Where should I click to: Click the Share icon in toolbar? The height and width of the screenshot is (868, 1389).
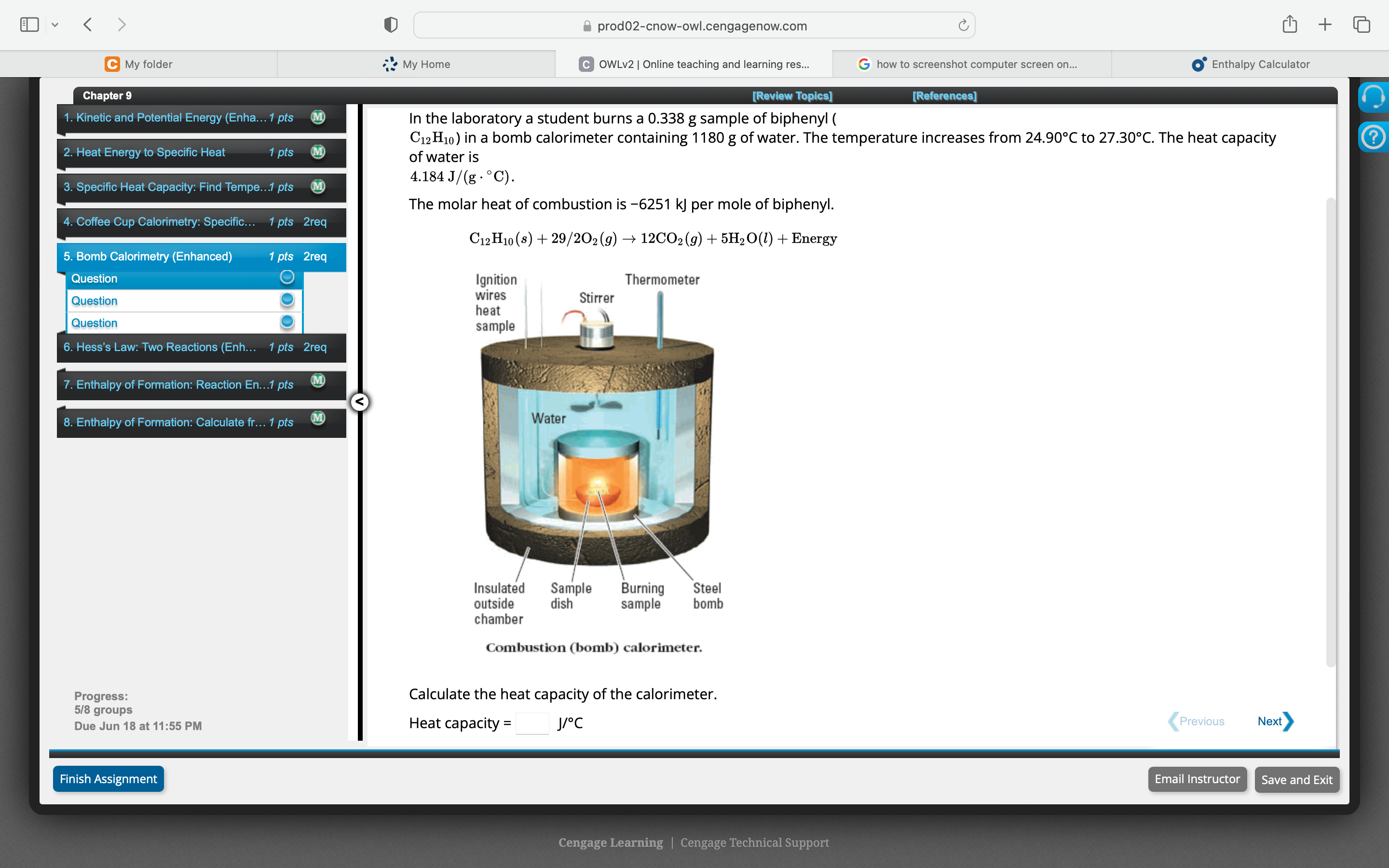pos(1290,24)
